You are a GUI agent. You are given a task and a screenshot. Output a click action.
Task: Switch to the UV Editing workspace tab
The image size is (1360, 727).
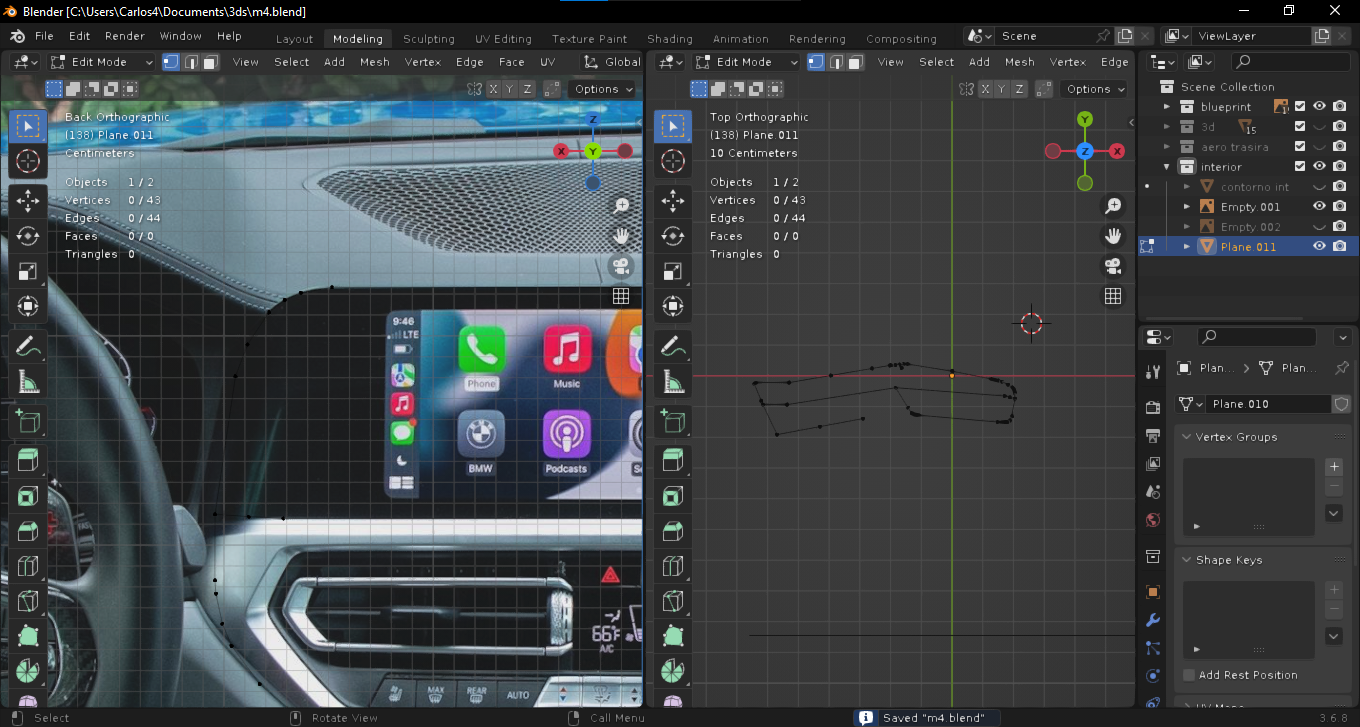click(x=504, y=39)
